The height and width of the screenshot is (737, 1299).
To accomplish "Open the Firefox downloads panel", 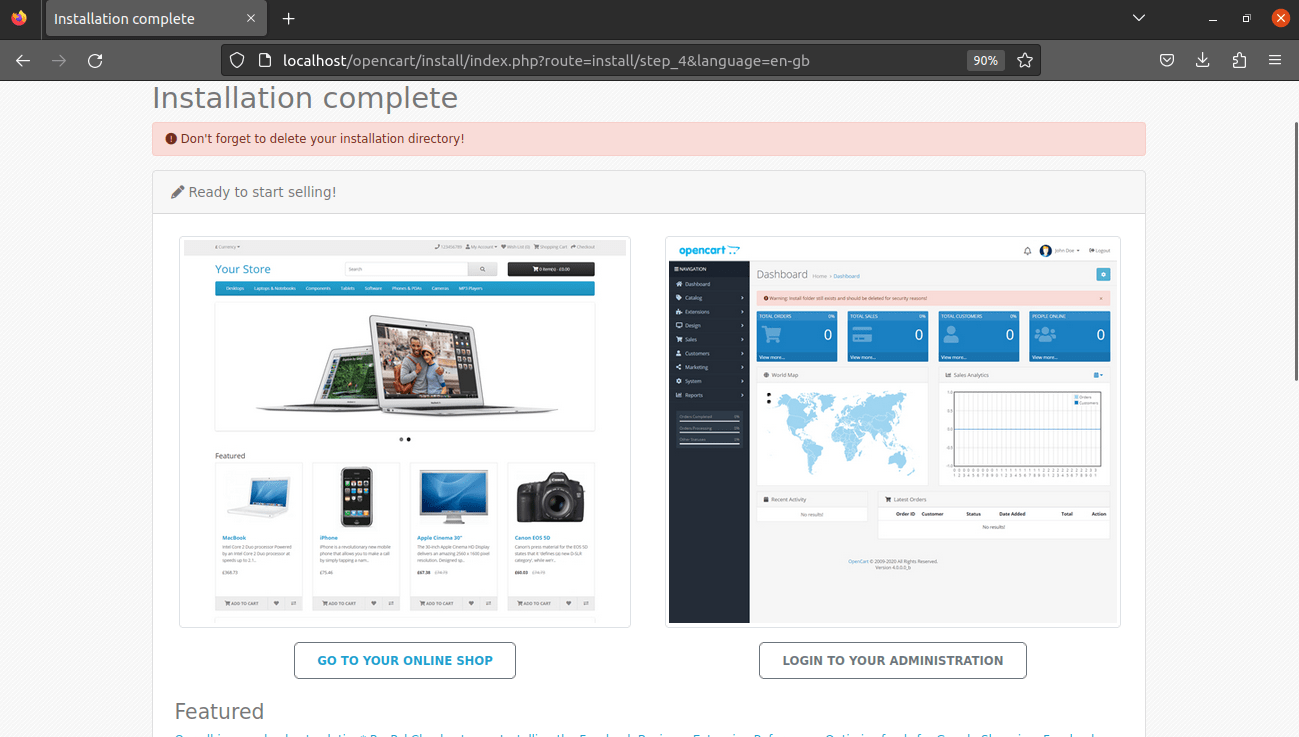I will [1203, 61].
